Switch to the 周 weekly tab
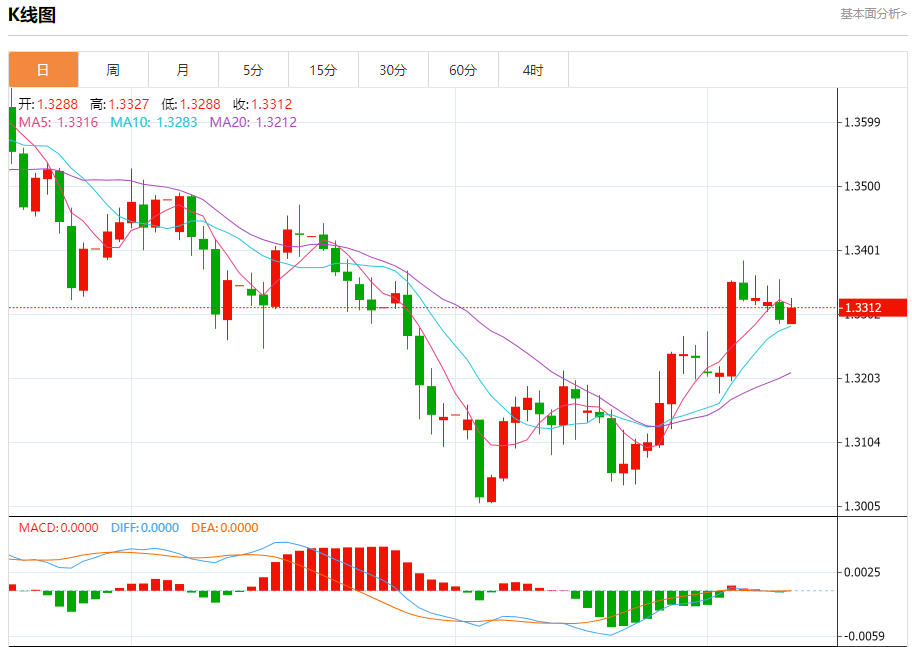 coord(113,70)
